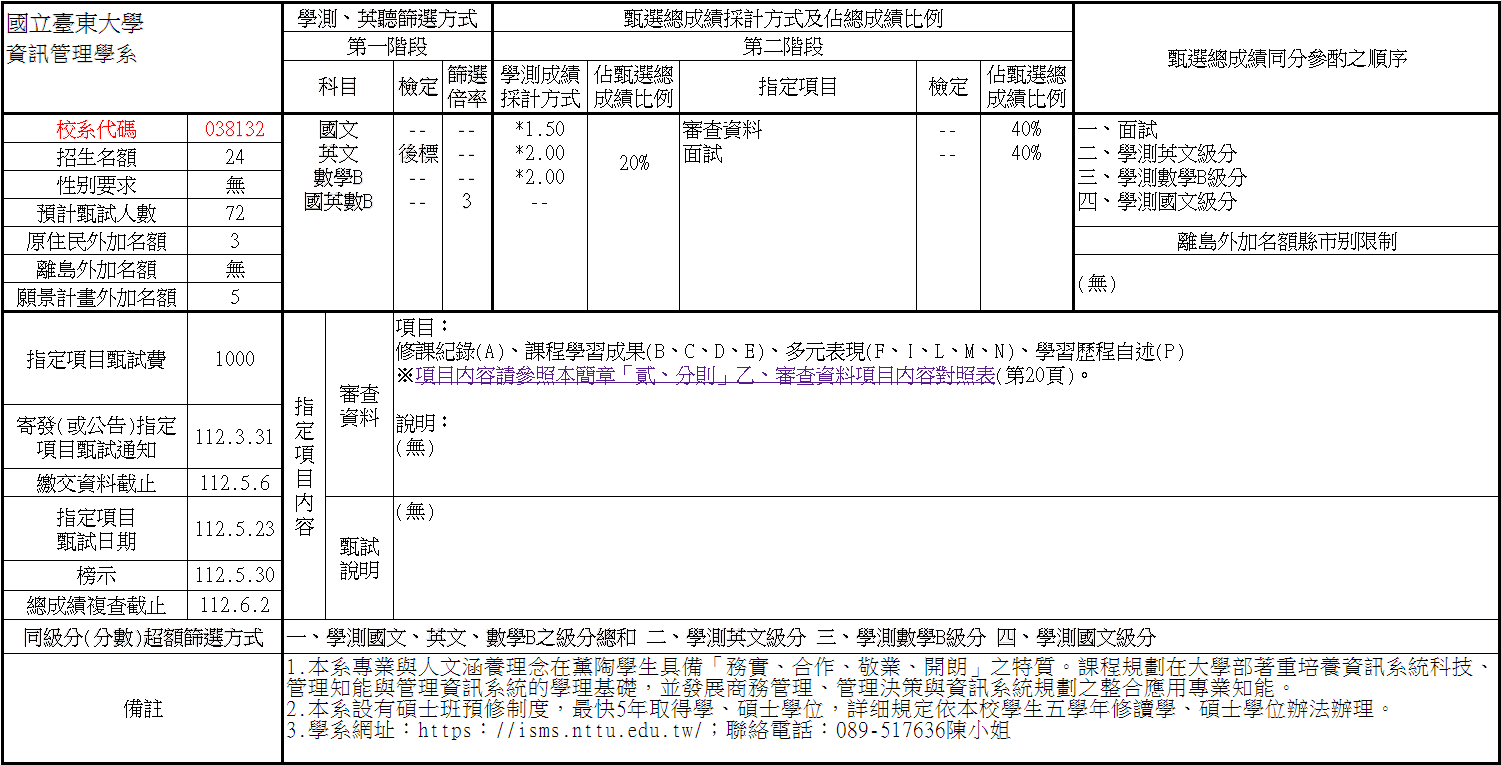This screenshot has height=765, width=1501.
Task: Click the red 校系代碼 label
Action: pos(96,129)
